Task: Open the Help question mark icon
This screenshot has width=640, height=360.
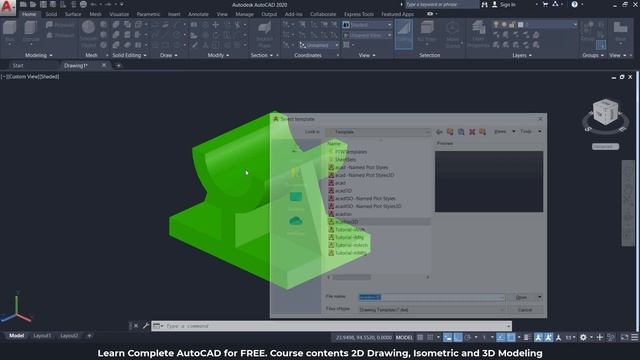Action: [x=574, y=4]
